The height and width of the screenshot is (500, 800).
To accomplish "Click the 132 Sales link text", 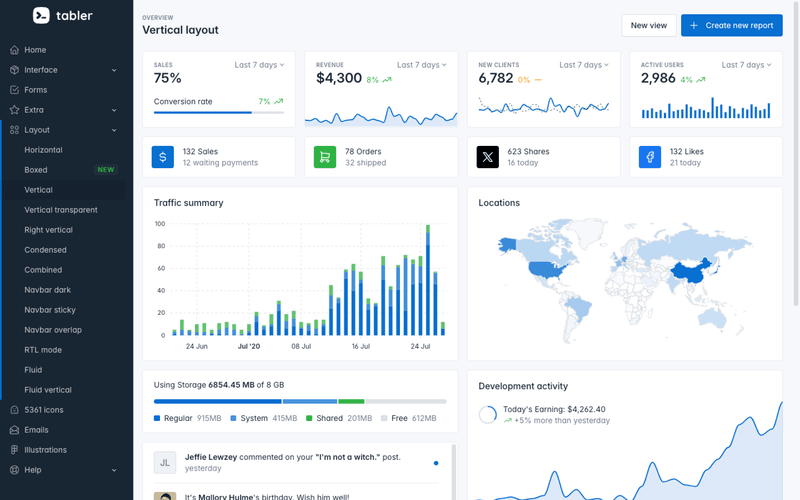I will click(200, 152).
